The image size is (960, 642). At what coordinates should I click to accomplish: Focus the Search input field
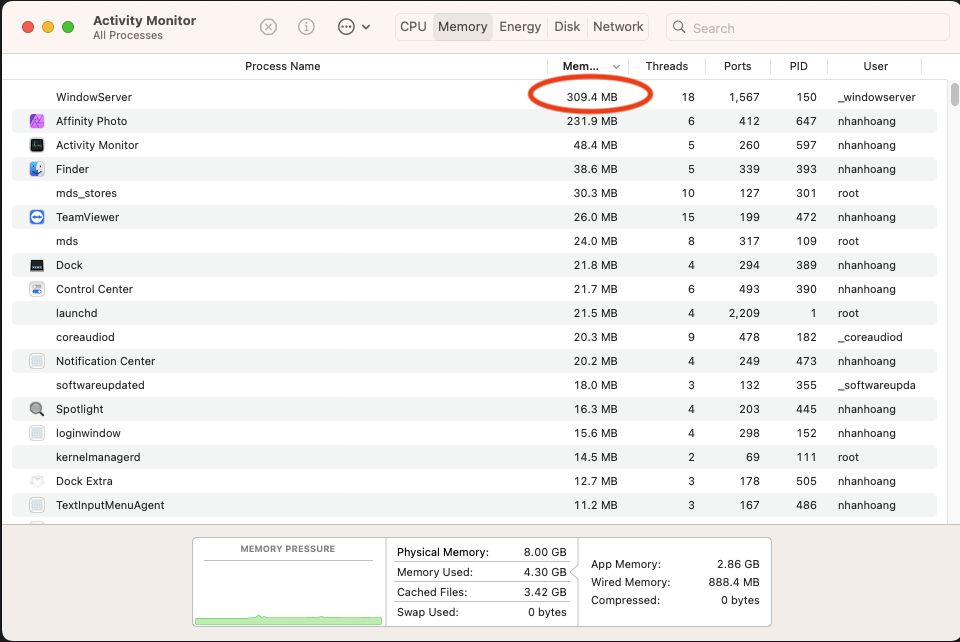808,28
